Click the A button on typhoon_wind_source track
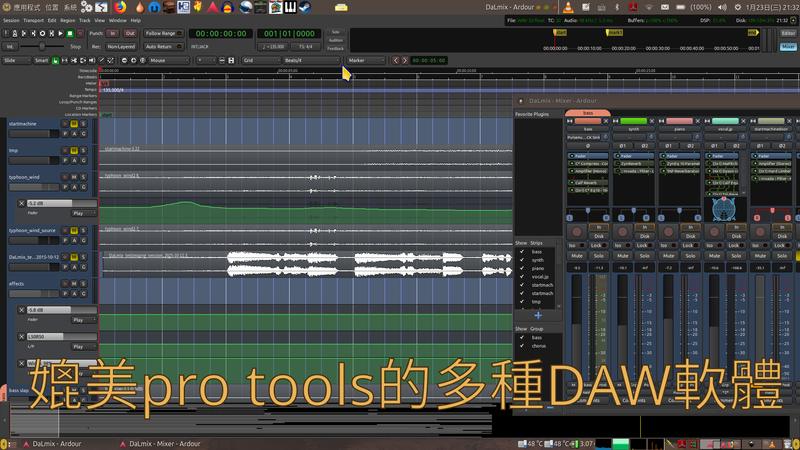 point(74,240)
